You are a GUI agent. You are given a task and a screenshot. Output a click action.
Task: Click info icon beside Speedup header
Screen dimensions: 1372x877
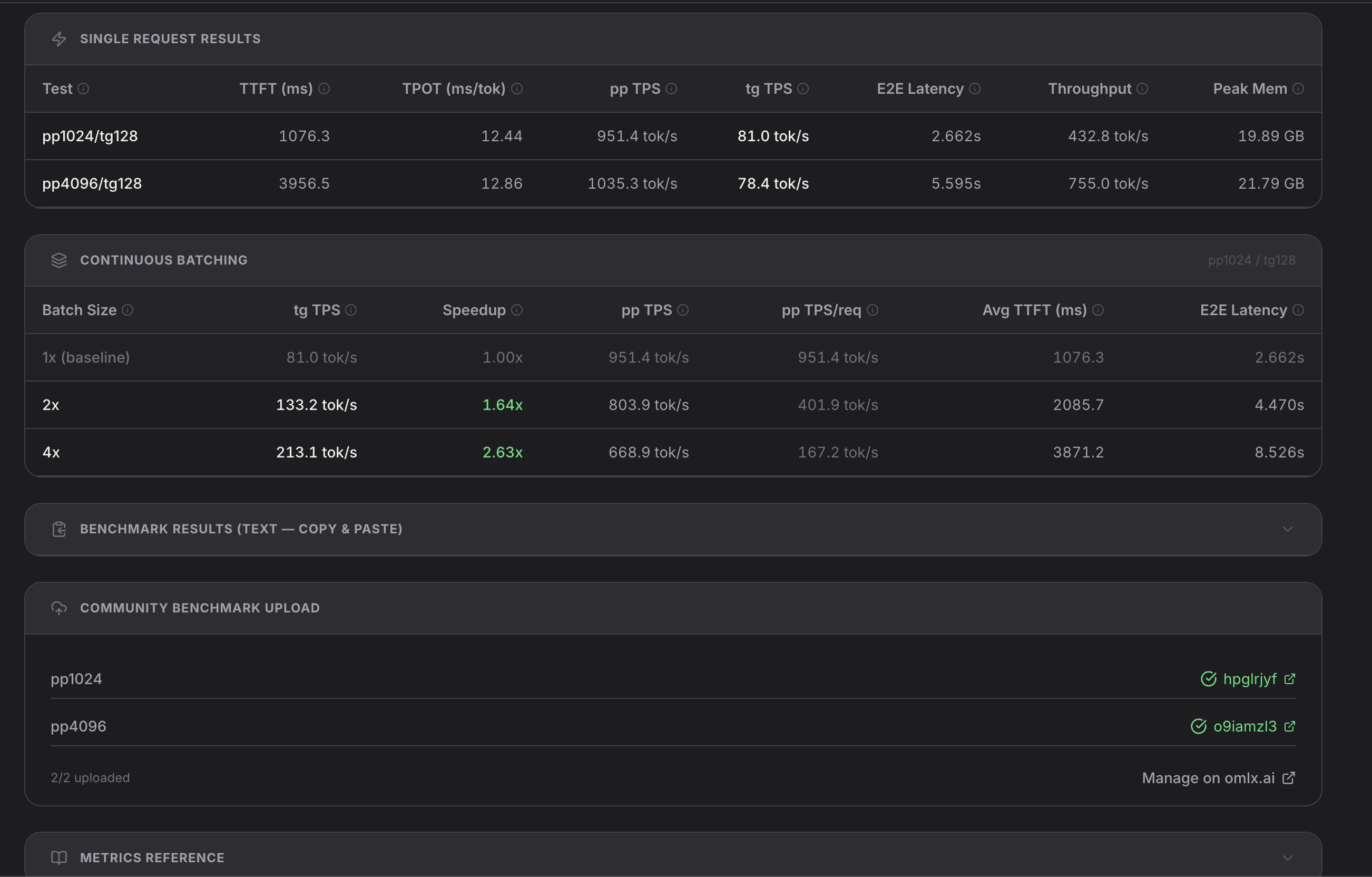point(517,310)
